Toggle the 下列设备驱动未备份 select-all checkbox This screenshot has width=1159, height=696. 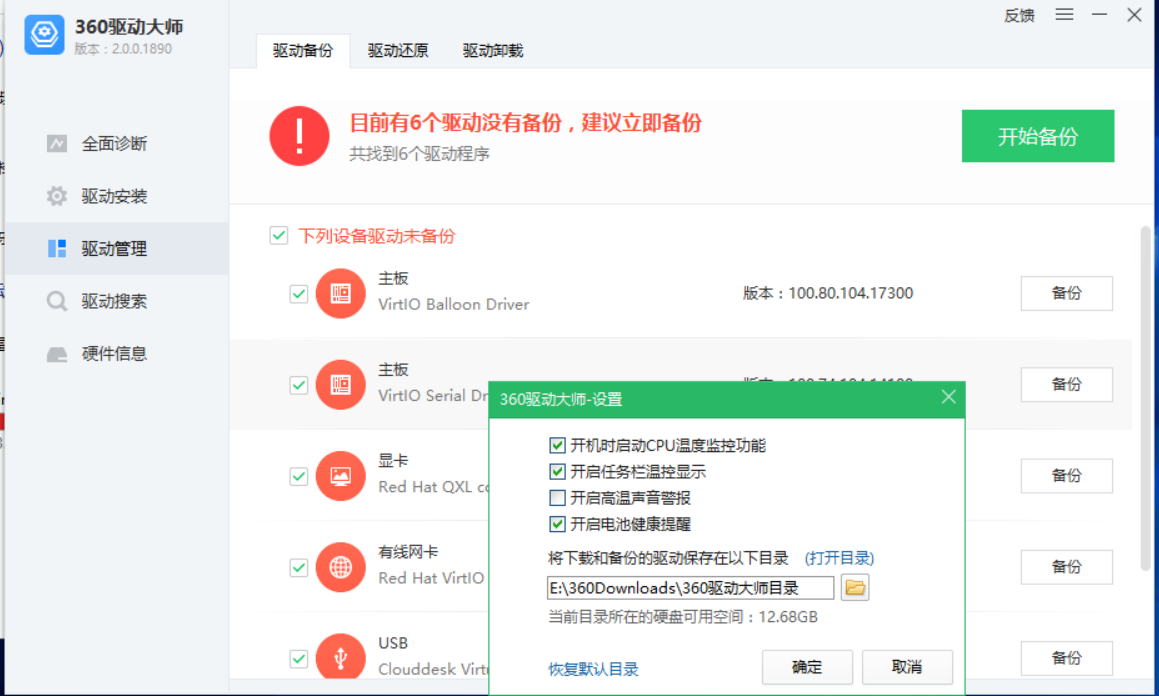tap(279, 236)
